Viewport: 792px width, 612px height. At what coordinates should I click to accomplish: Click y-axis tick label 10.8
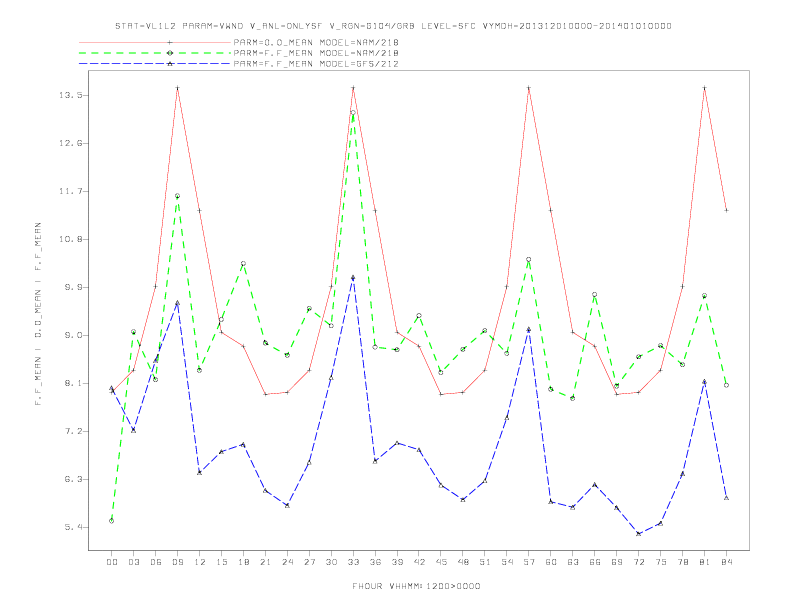coord(72,239)
